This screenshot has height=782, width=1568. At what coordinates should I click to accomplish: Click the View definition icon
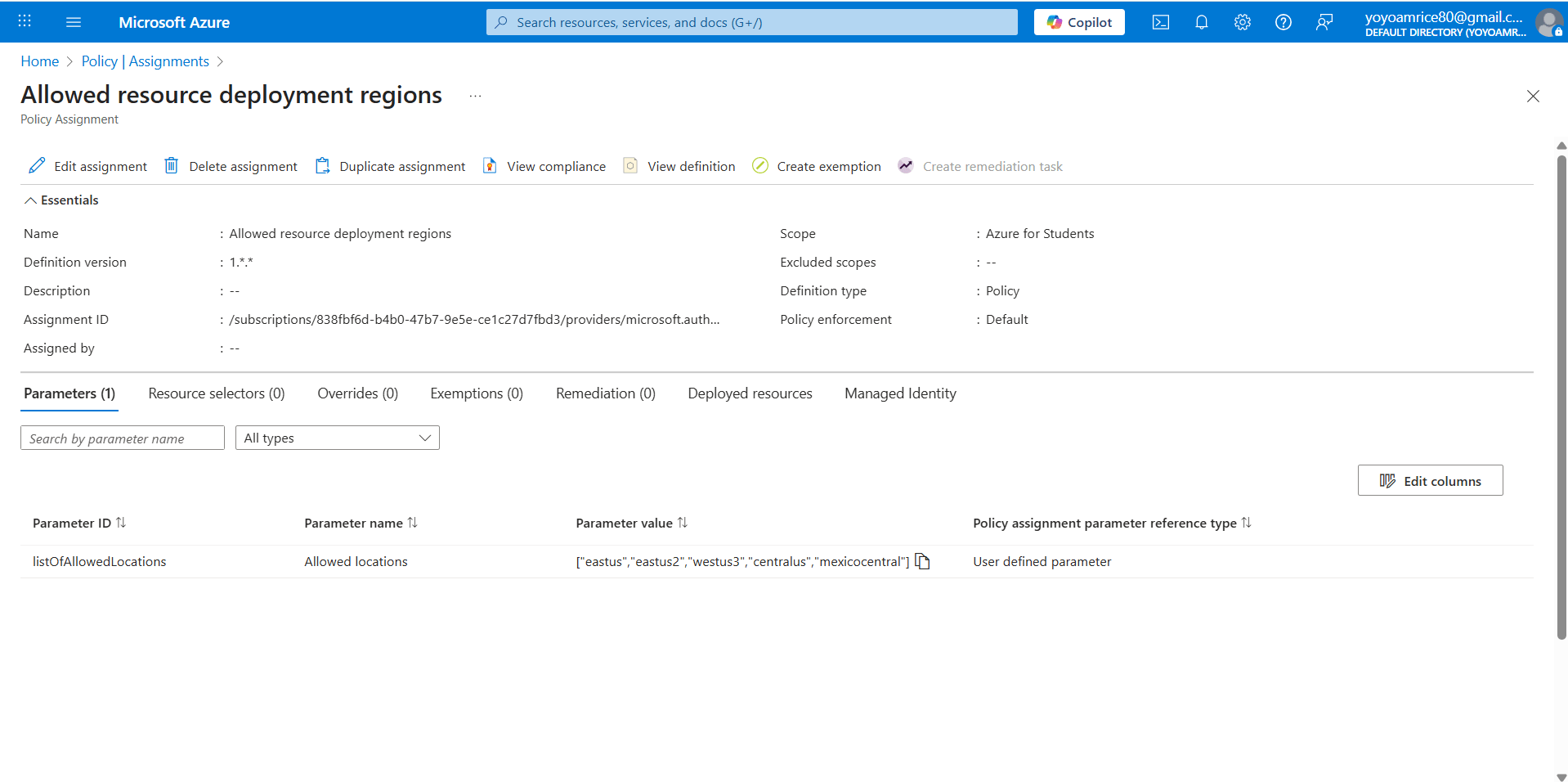(630, 166)
